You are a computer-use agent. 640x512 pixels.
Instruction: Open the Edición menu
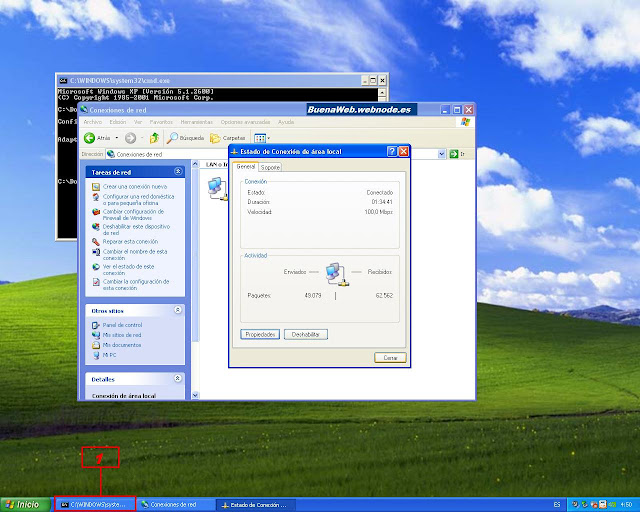(118, 122)
